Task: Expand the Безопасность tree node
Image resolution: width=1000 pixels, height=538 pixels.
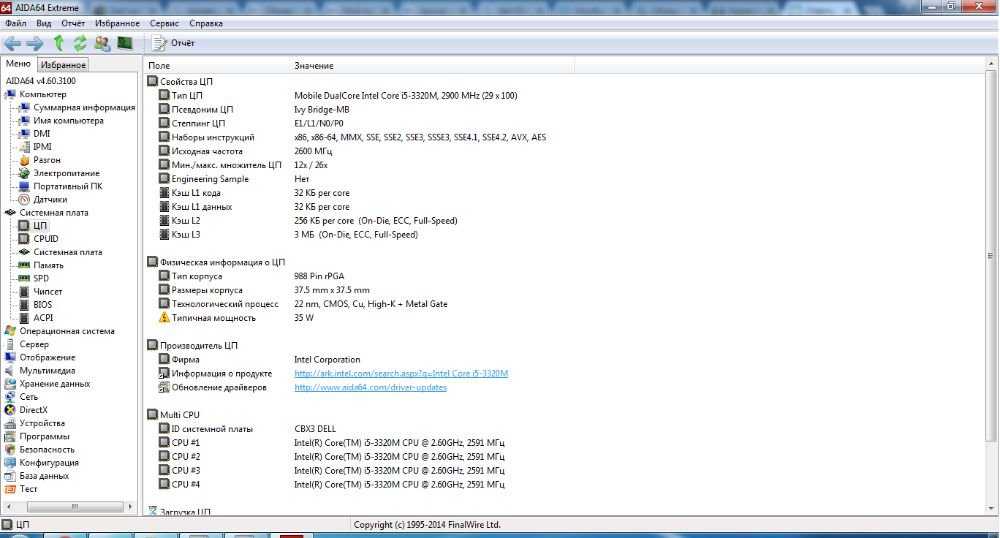Action: click(x=47, y=449)
